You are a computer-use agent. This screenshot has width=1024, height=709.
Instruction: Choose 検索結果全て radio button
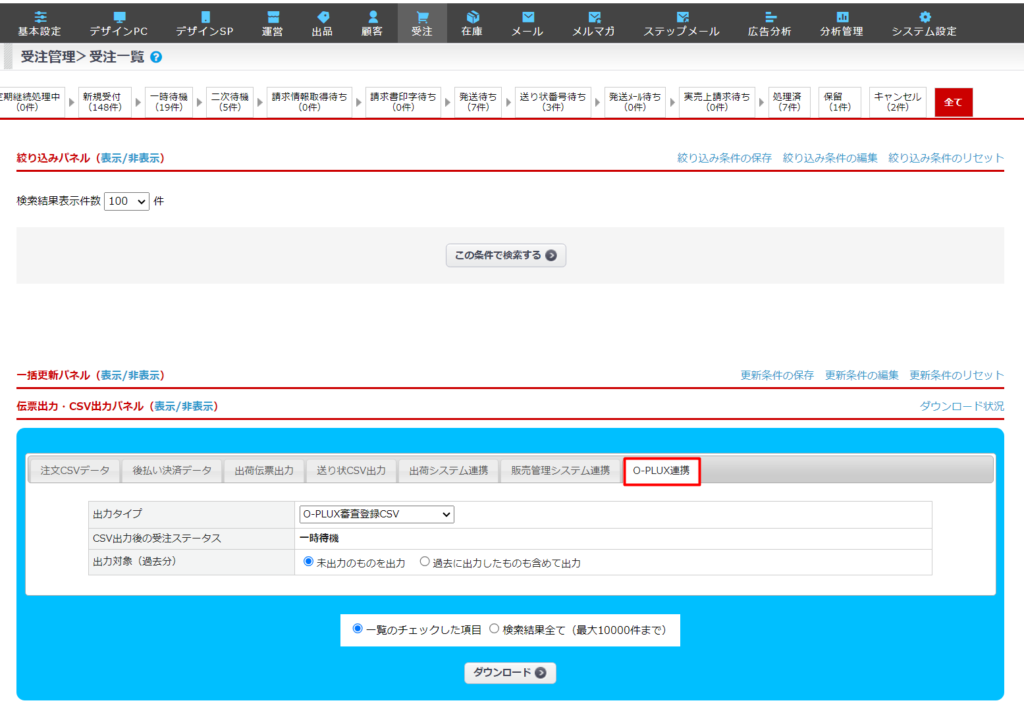coord(494,630)
